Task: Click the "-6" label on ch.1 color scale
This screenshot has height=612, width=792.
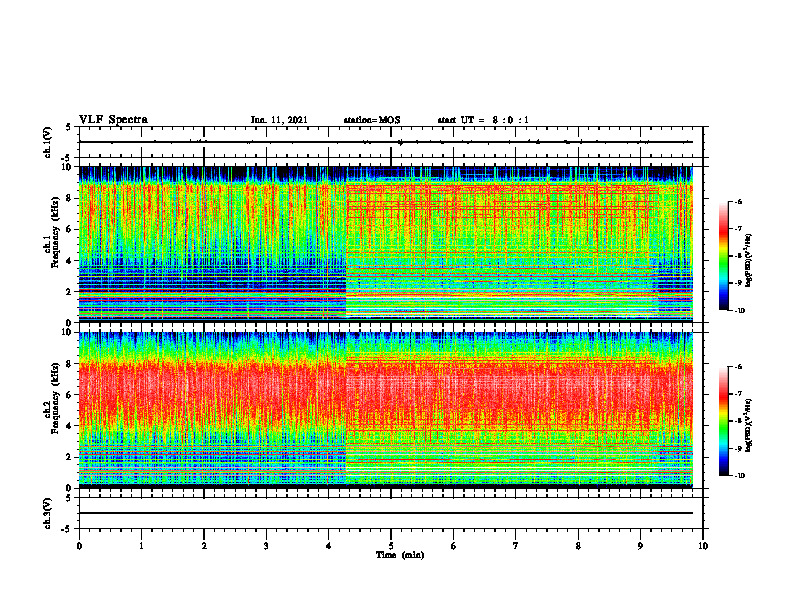Action: pyautogui.click(x=738, y=201)
